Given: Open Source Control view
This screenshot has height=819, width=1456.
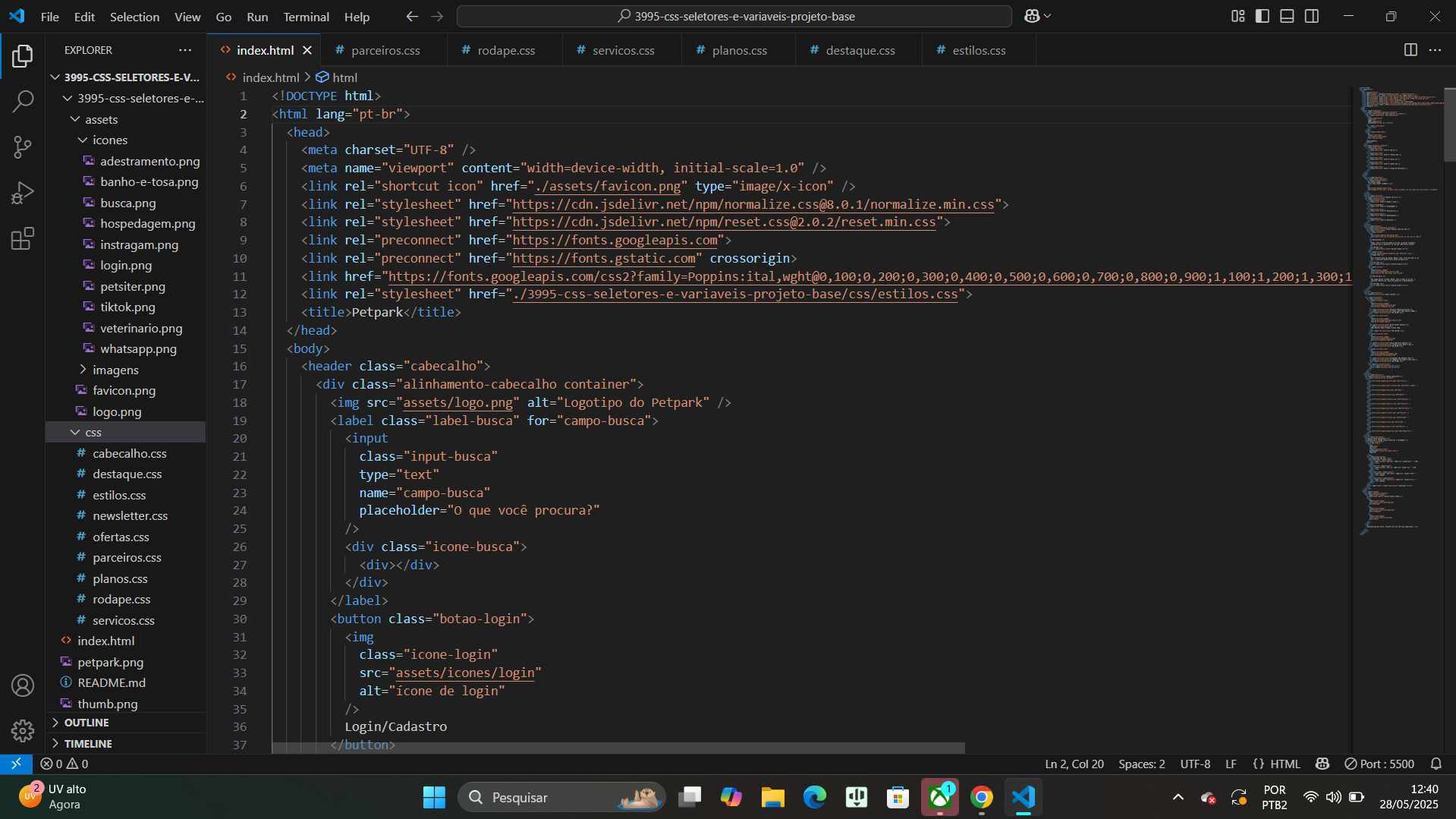Looking at the screenshot, I should [x=23, y=147].
